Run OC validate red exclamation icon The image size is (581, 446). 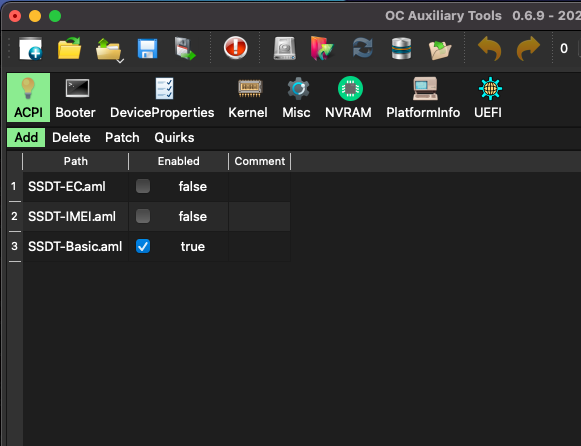coord(236,48)
